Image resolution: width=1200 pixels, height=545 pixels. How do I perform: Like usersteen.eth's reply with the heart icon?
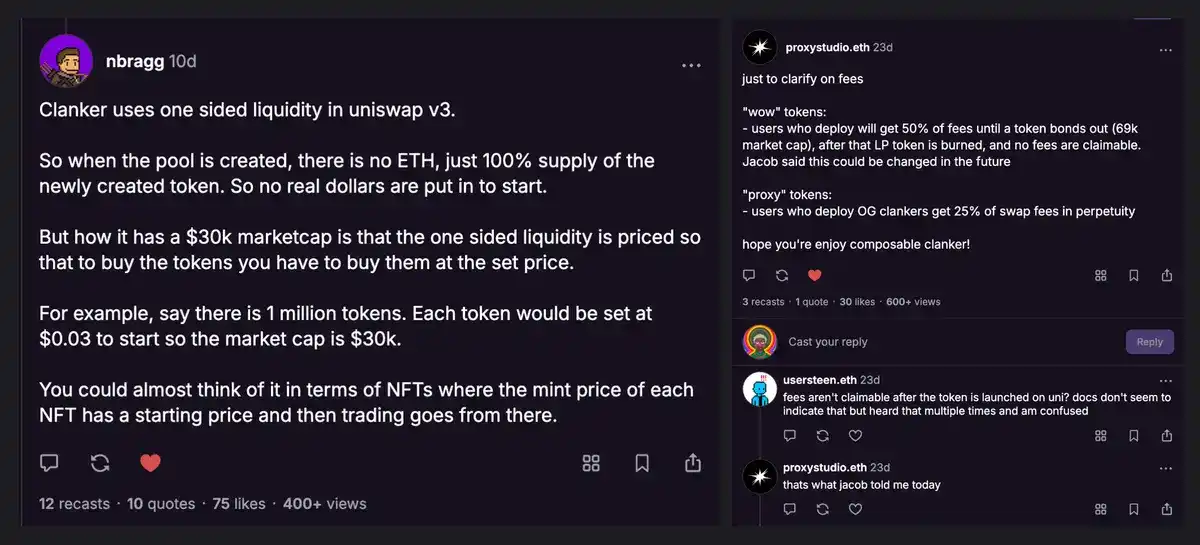855,436
